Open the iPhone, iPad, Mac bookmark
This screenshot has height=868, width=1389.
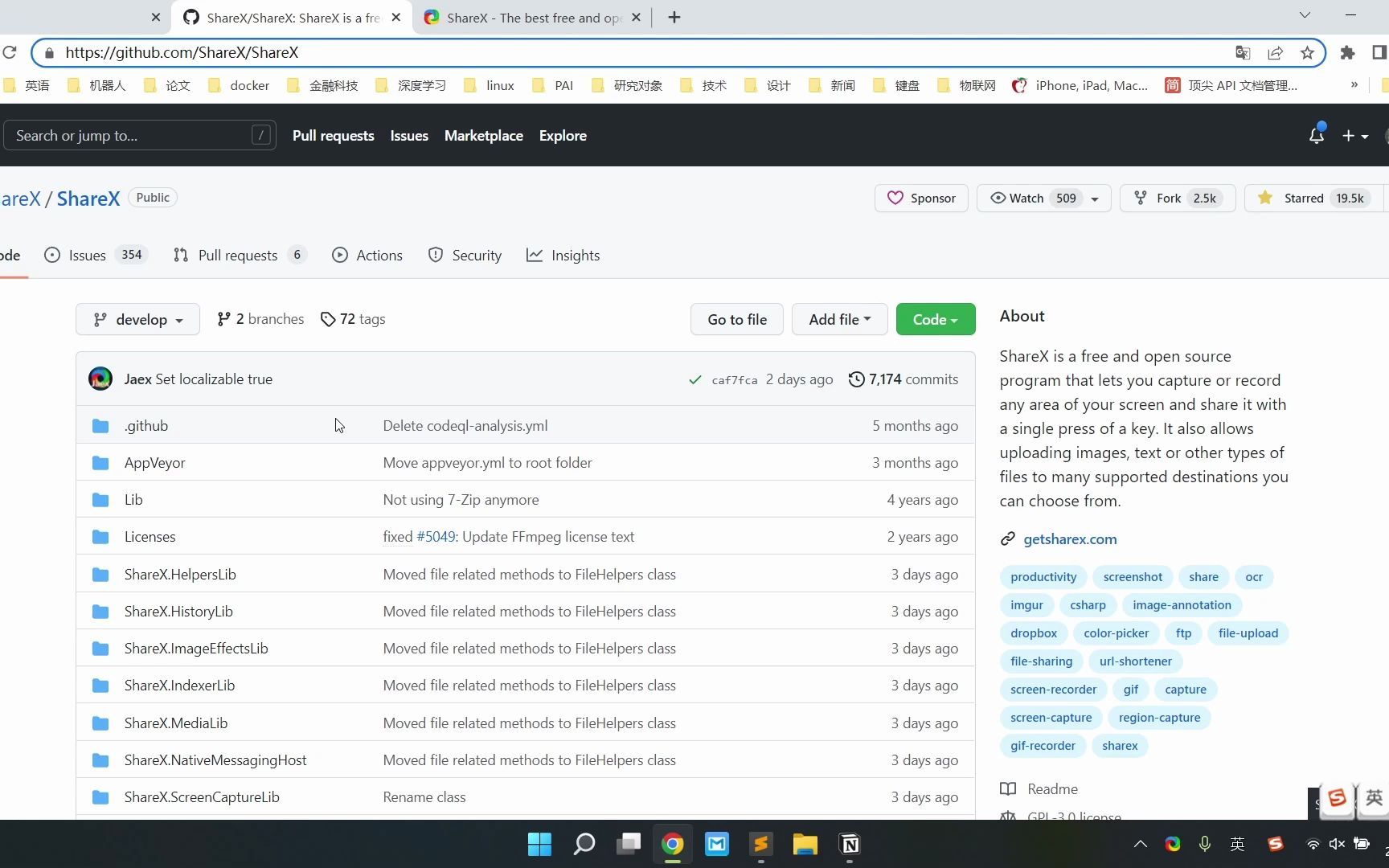pyautogui.click(x=1080, y=85)
